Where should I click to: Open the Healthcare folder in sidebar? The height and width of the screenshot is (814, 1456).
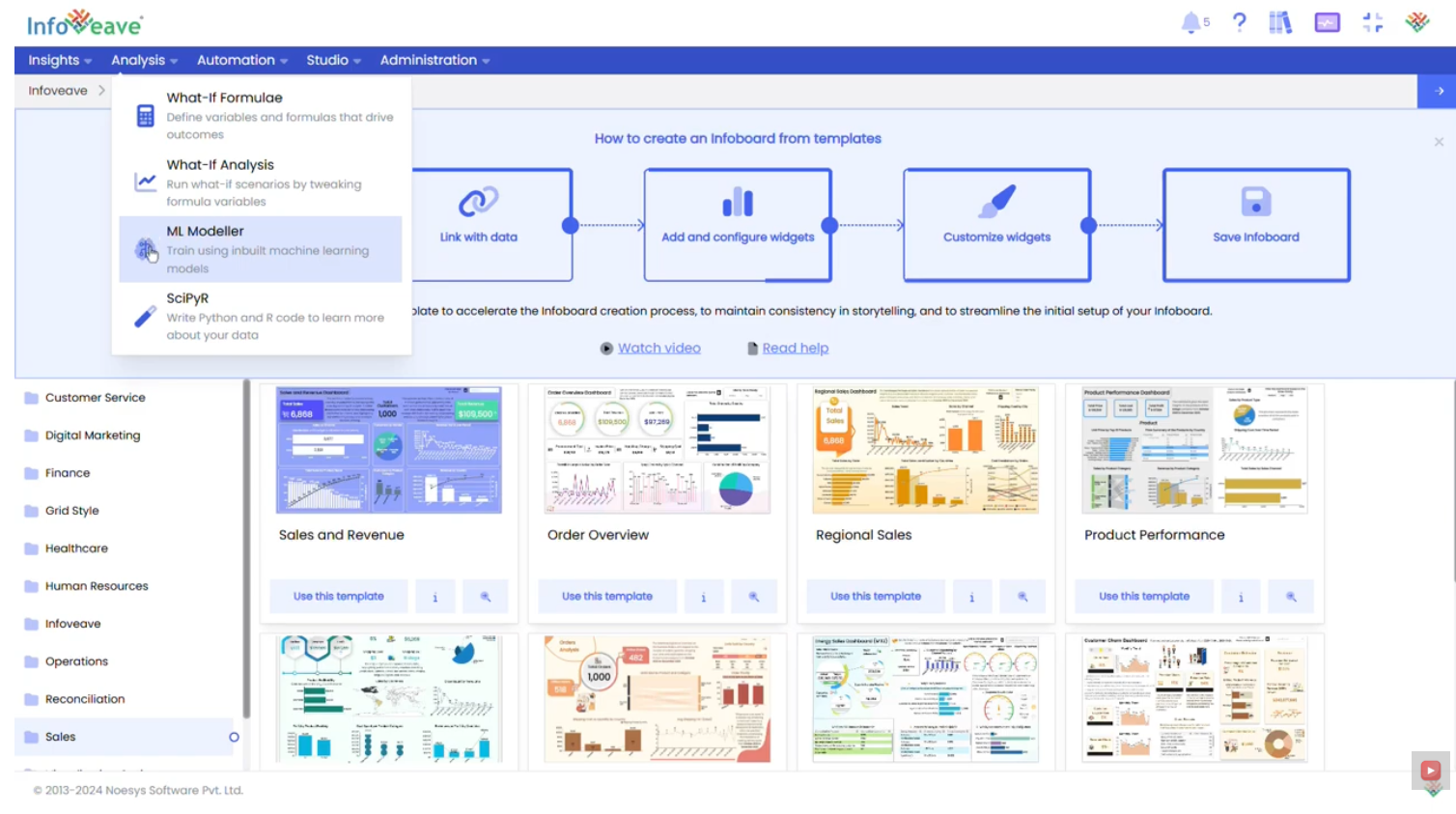(x=76, y=548)
